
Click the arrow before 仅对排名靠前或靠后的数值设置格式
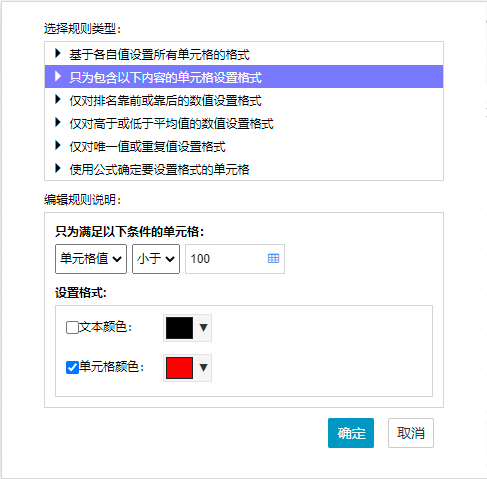pyautogui.click(x=58, y=99)
